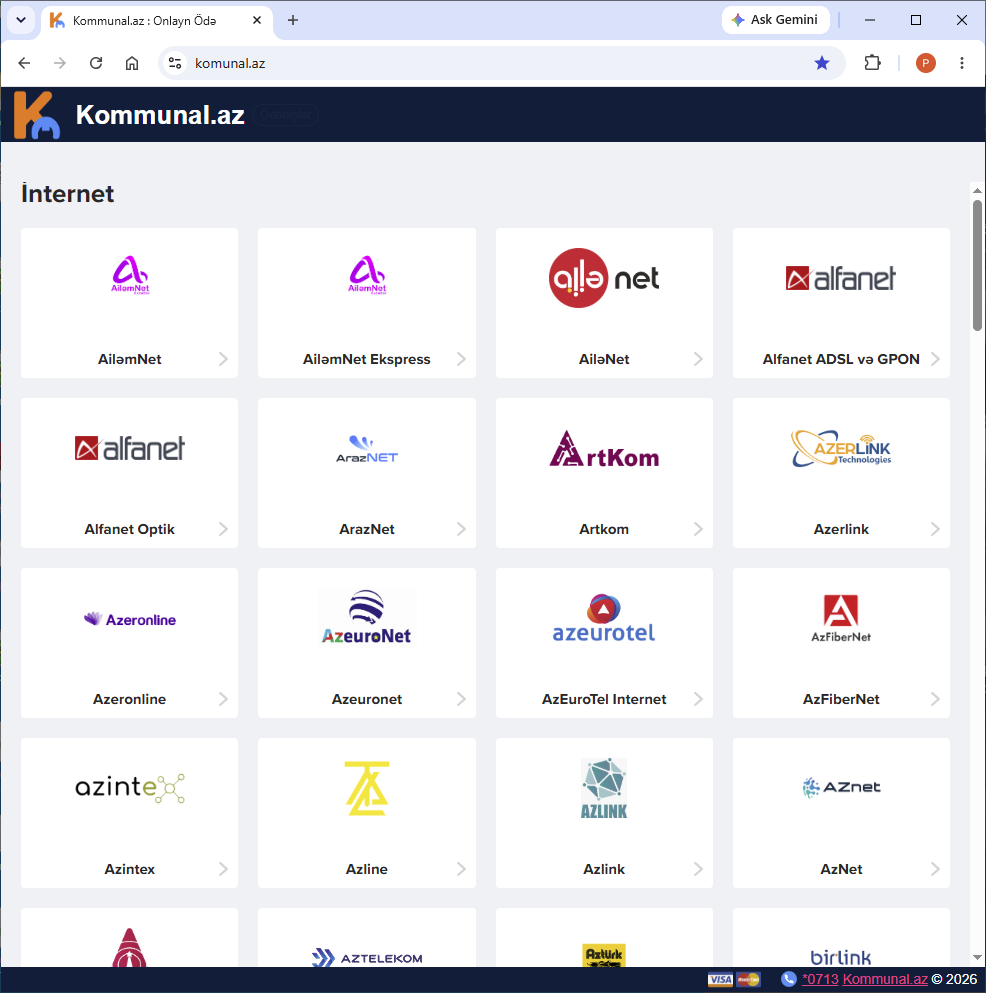This screenshot has height=993, width=986.
Task: Select the Azerlink Technologies logo
Action: (840, 448)
